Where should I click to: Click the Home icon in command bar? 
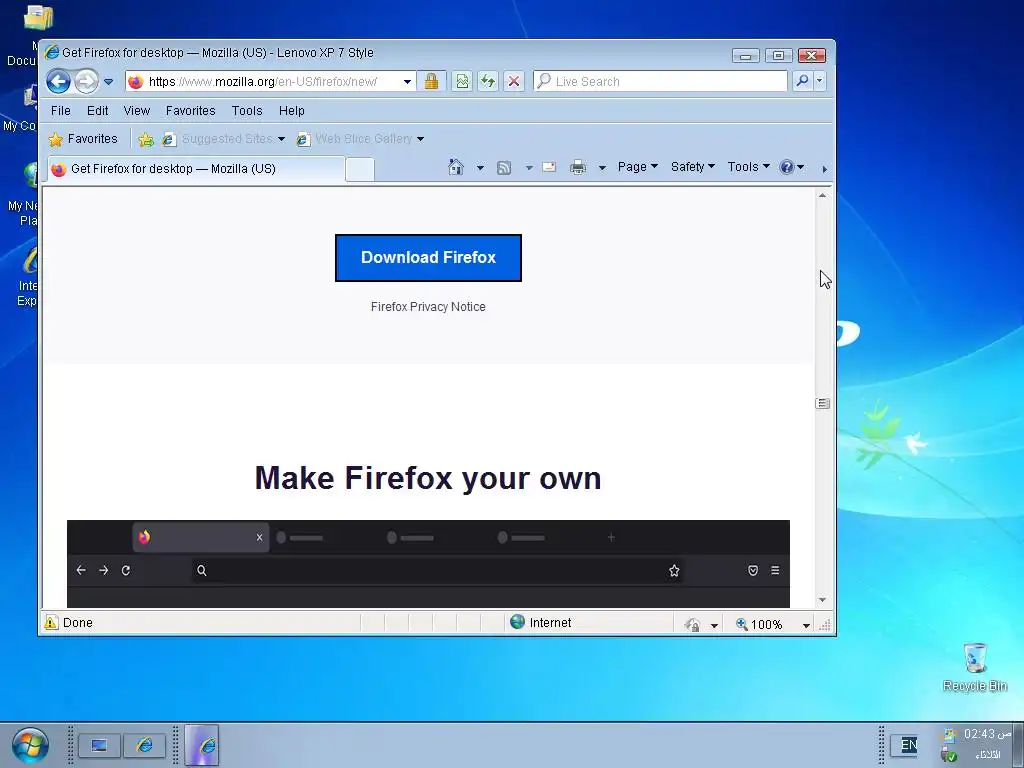tap(456, 167)
